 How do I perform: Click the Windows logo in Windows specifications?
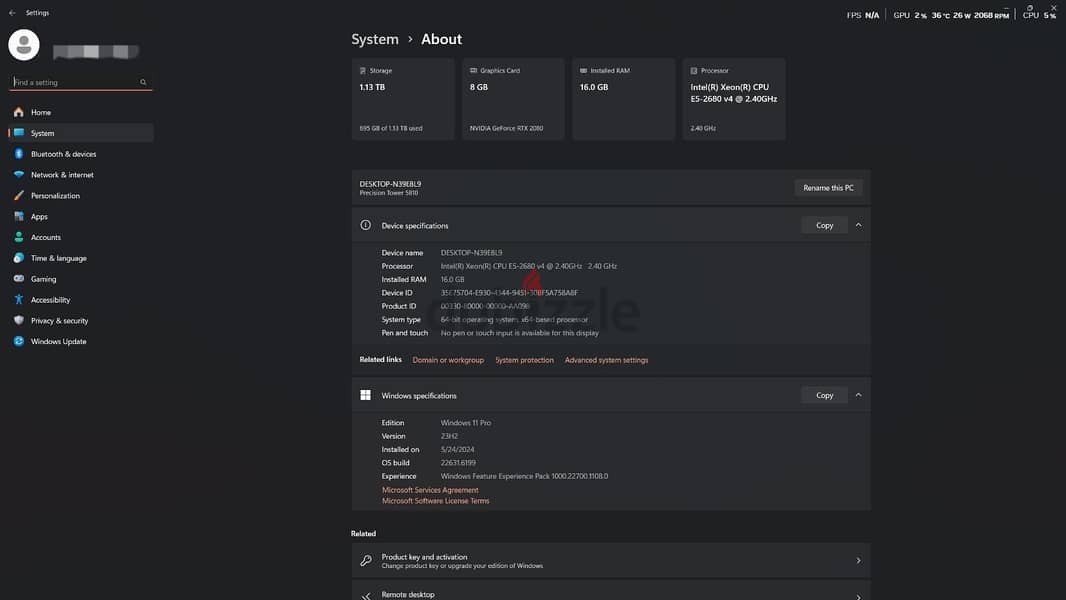[x=366, y=395]
